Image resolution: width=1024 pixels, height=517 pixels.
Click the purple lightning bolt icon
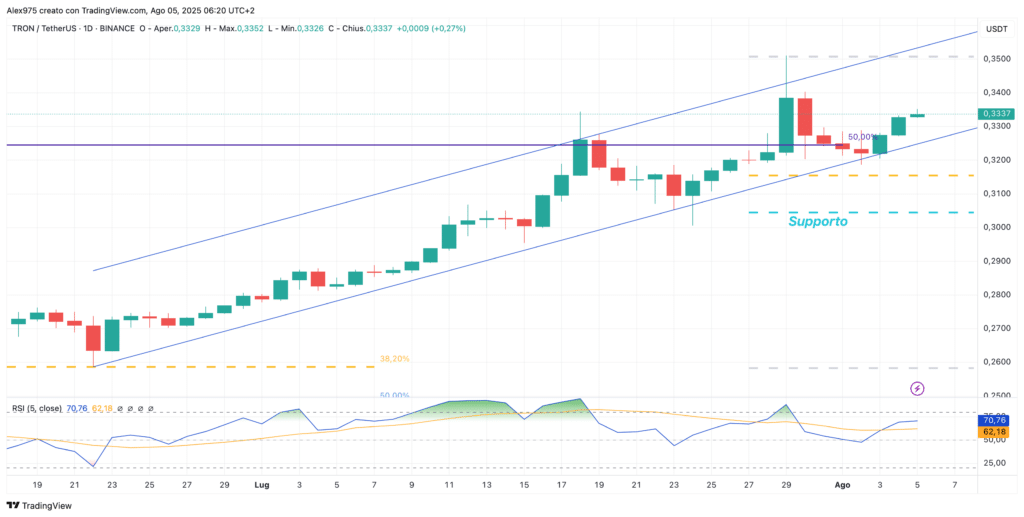918,389
